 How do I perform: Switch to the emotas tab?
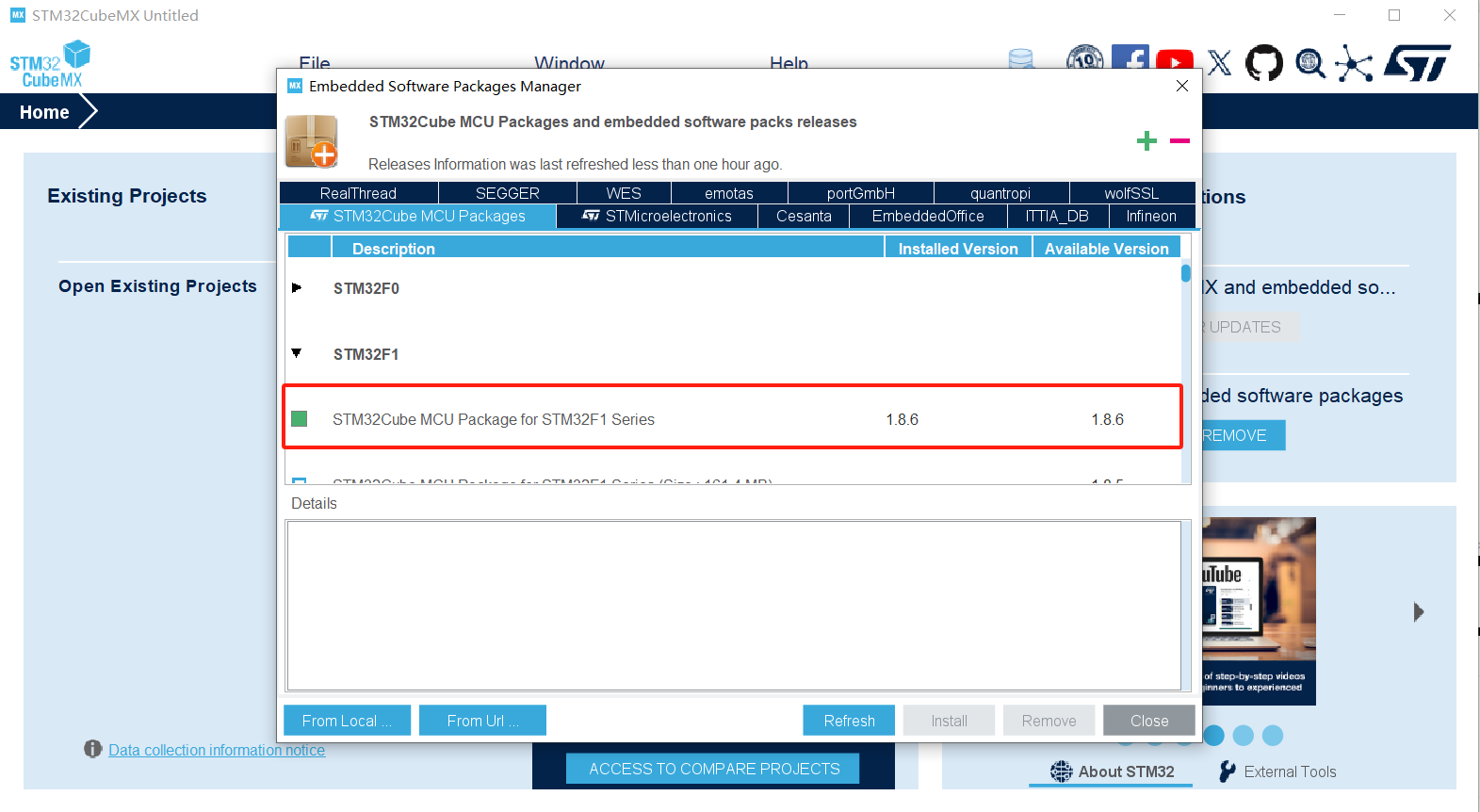pyautogui.click(x=729, y=193)
